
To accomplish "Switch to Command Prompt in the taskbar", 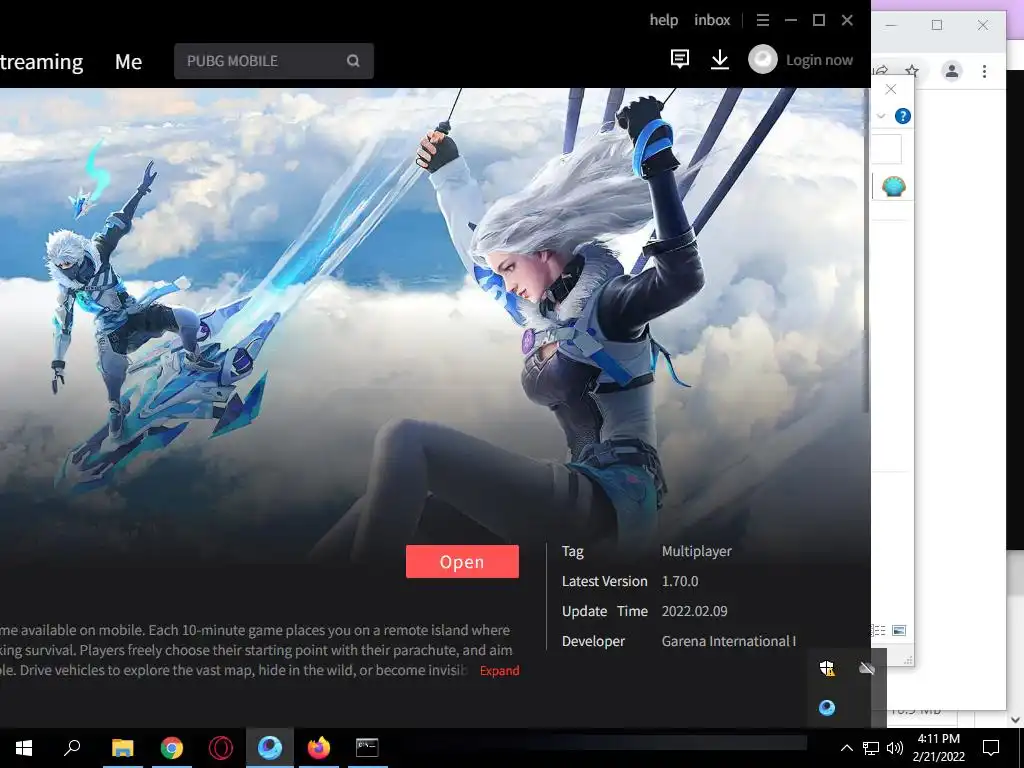I will (x=367, y=748).
